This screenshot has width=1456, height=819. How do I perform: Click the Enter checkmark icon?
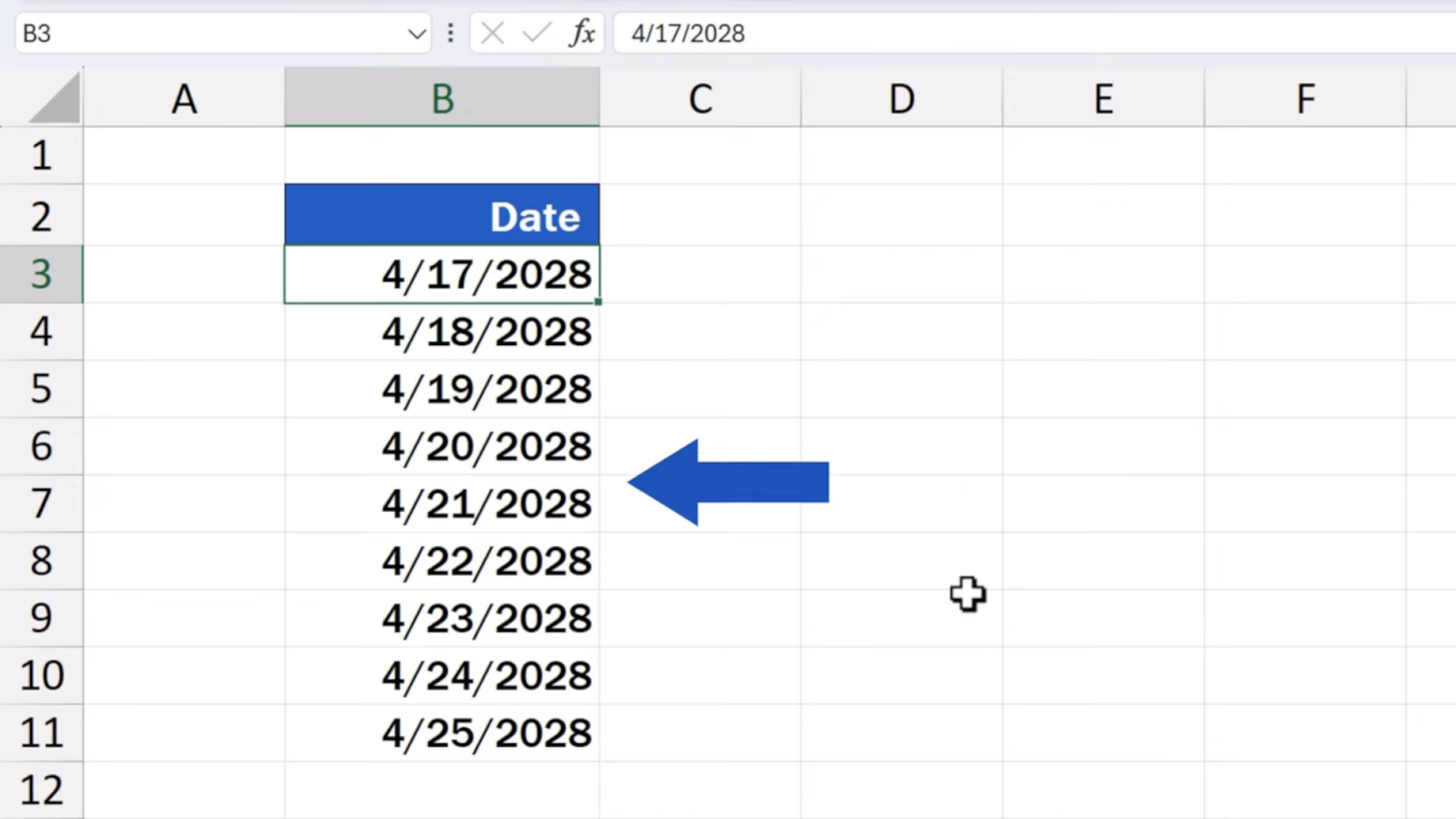(537, 32)
